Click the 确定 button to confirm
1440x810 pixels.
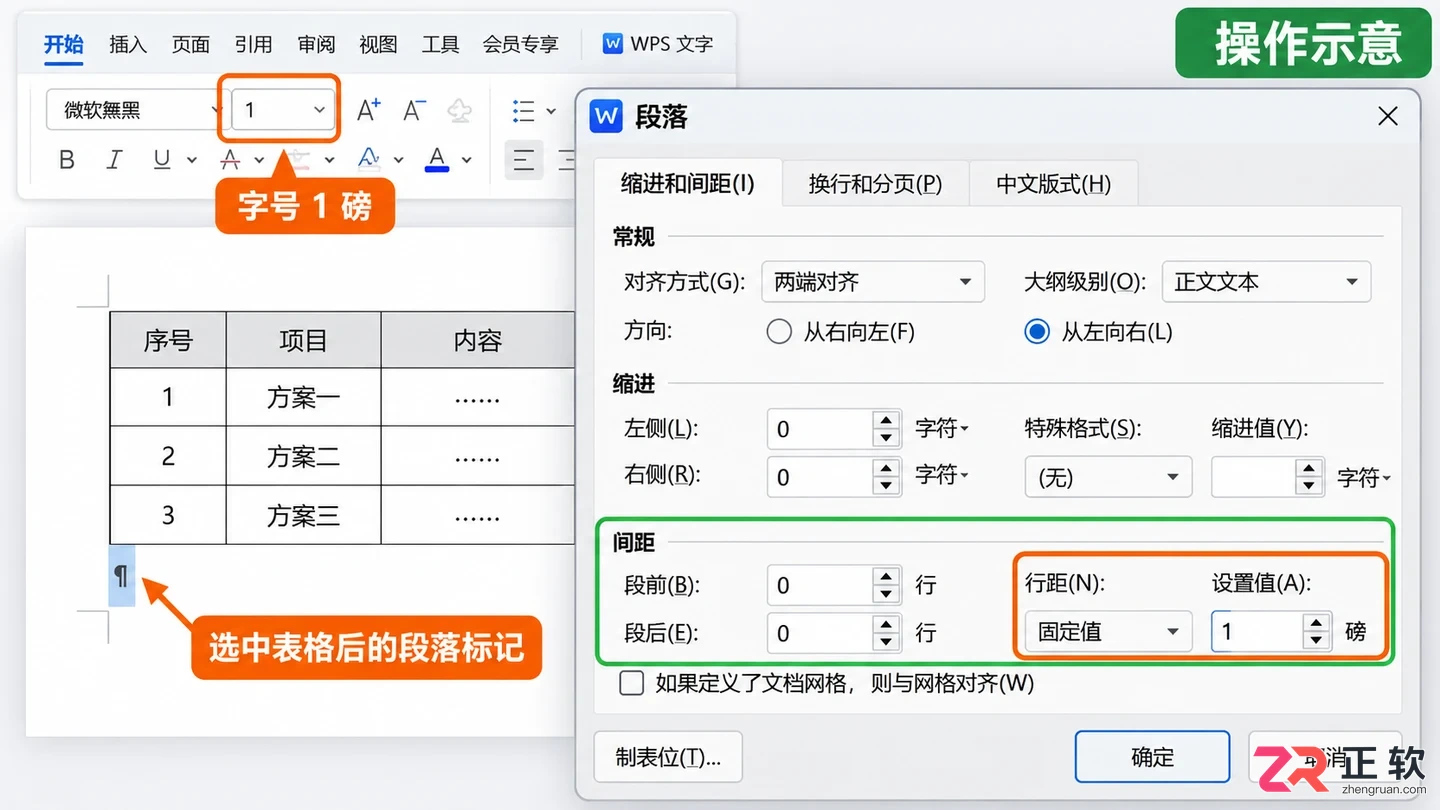click(x=1152, y=757)
